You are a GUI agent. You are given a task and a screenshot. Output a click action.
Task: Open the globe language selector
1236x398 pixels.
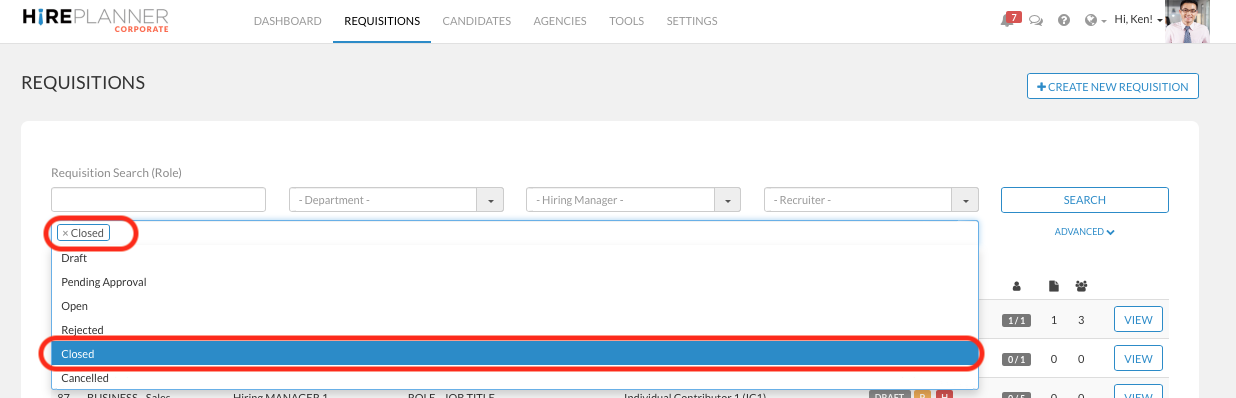tap(1094, 21)
